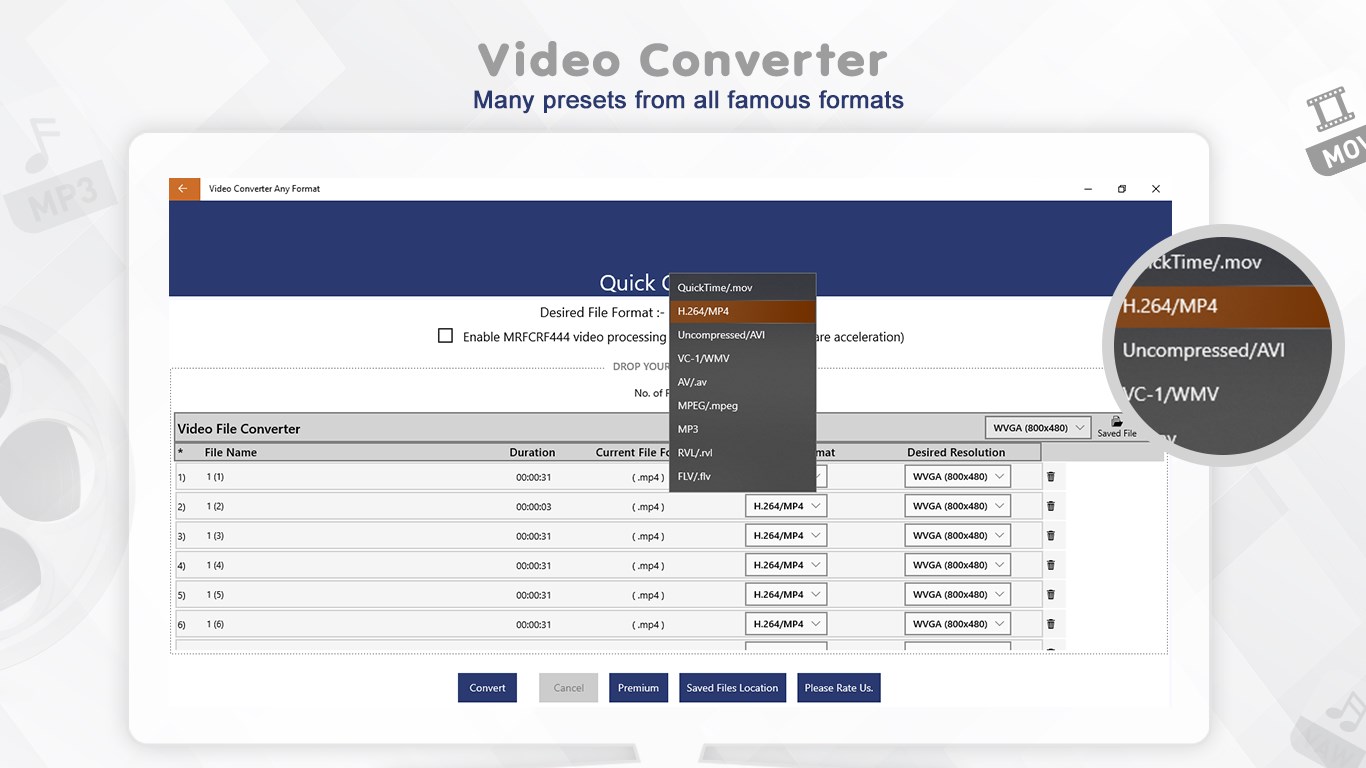The image size is (1366, 768).
Task: Open resolution dropdown for file 1 (5)
Action: pyautogui.click(x=958, y=594)
